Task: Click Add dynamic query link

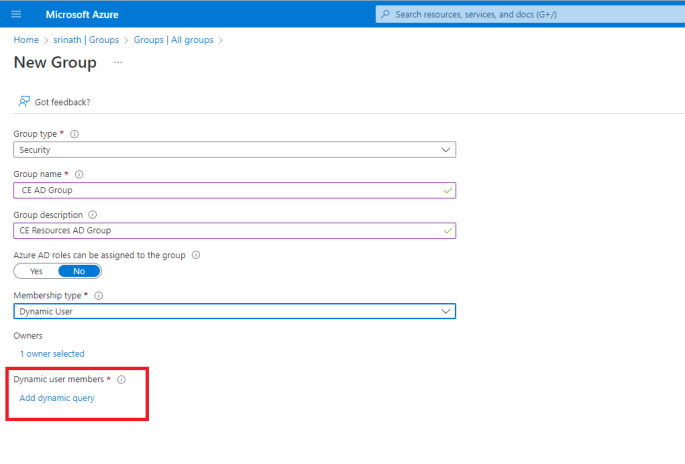Action: coord(57,398)
